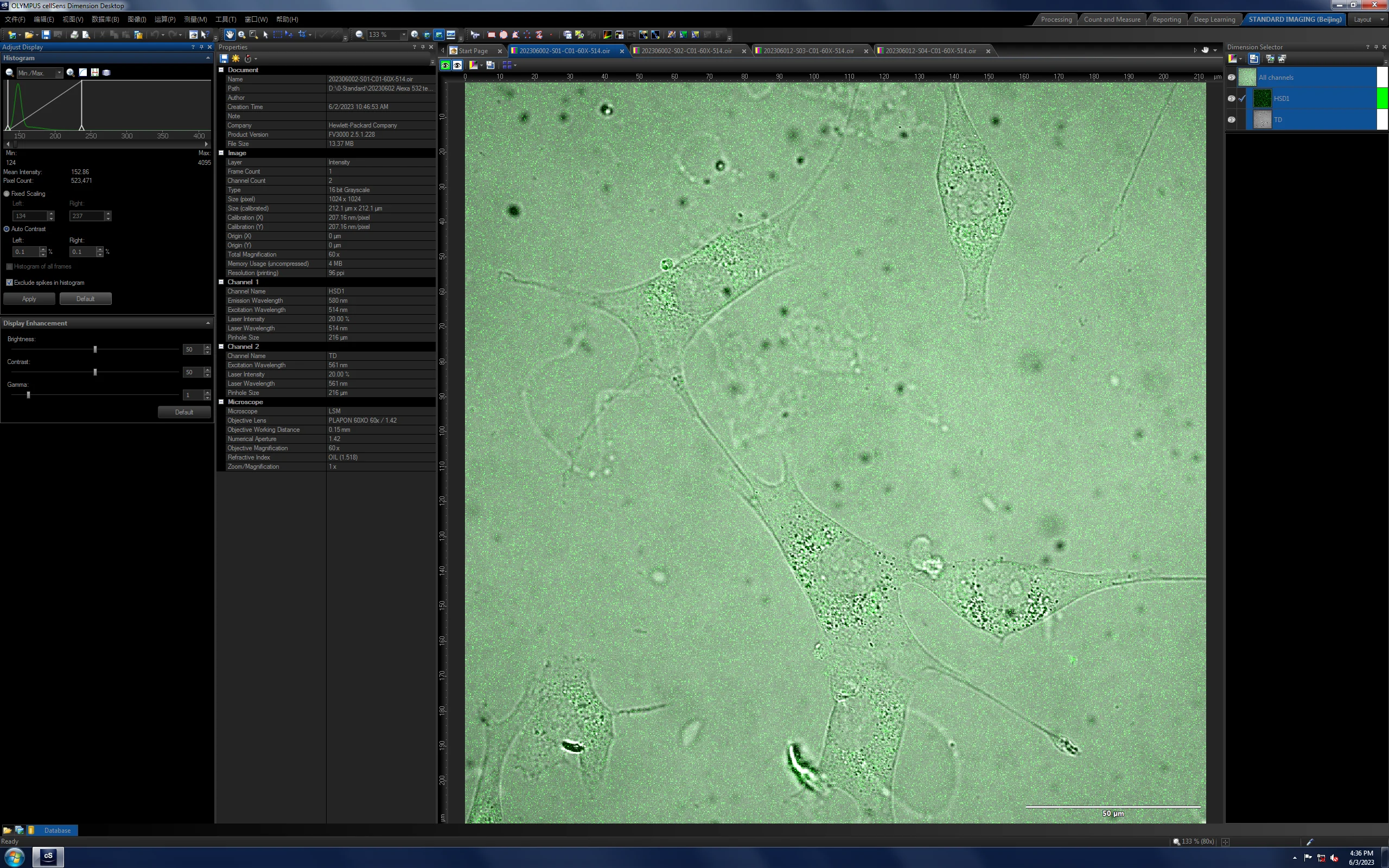Collapse the Channel 1 properties section
Viewport: 1389px width, 868px height.
pos(221,282)
